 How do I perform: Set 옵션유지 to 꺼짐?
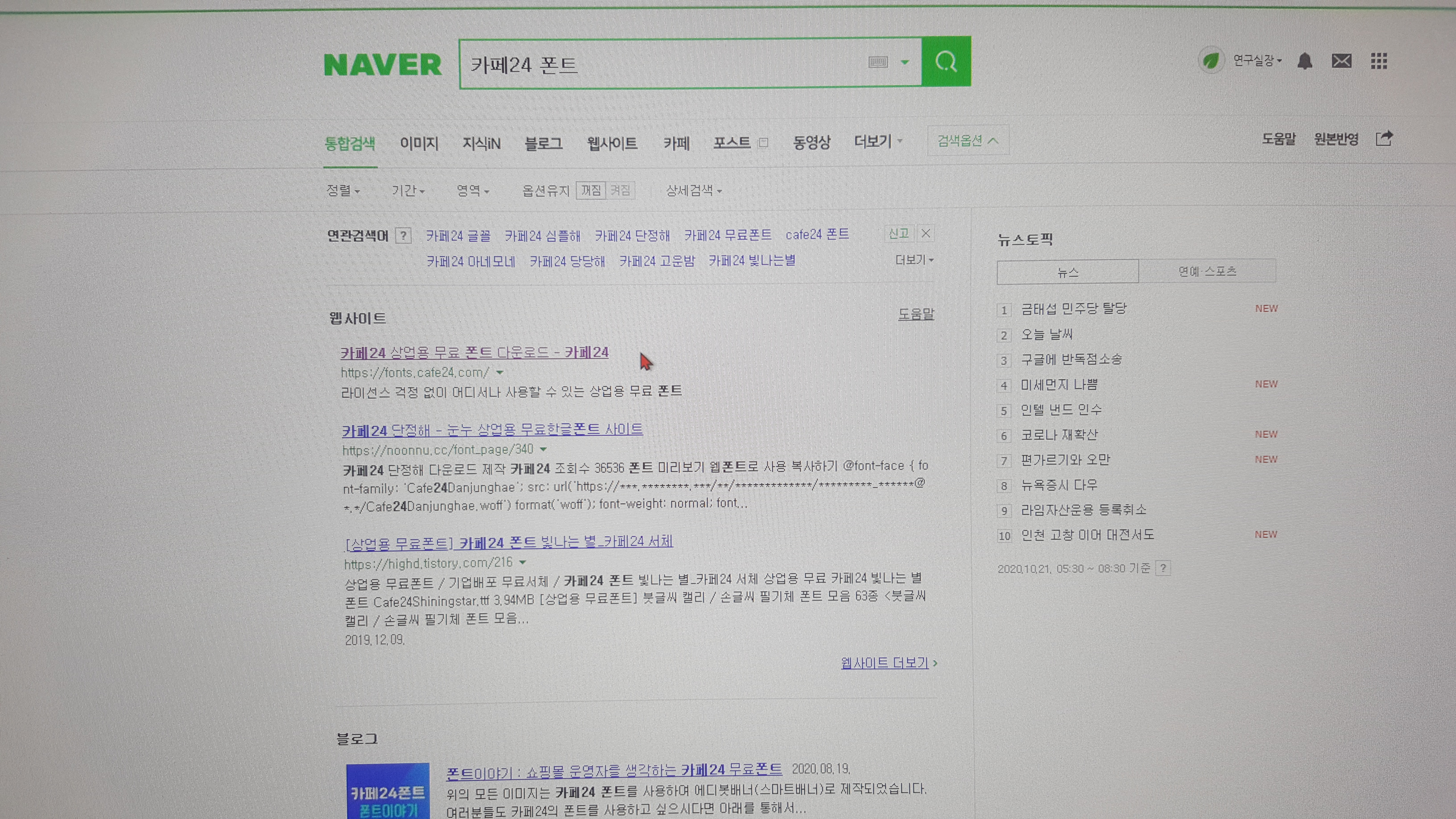click(x=590, y=190)
